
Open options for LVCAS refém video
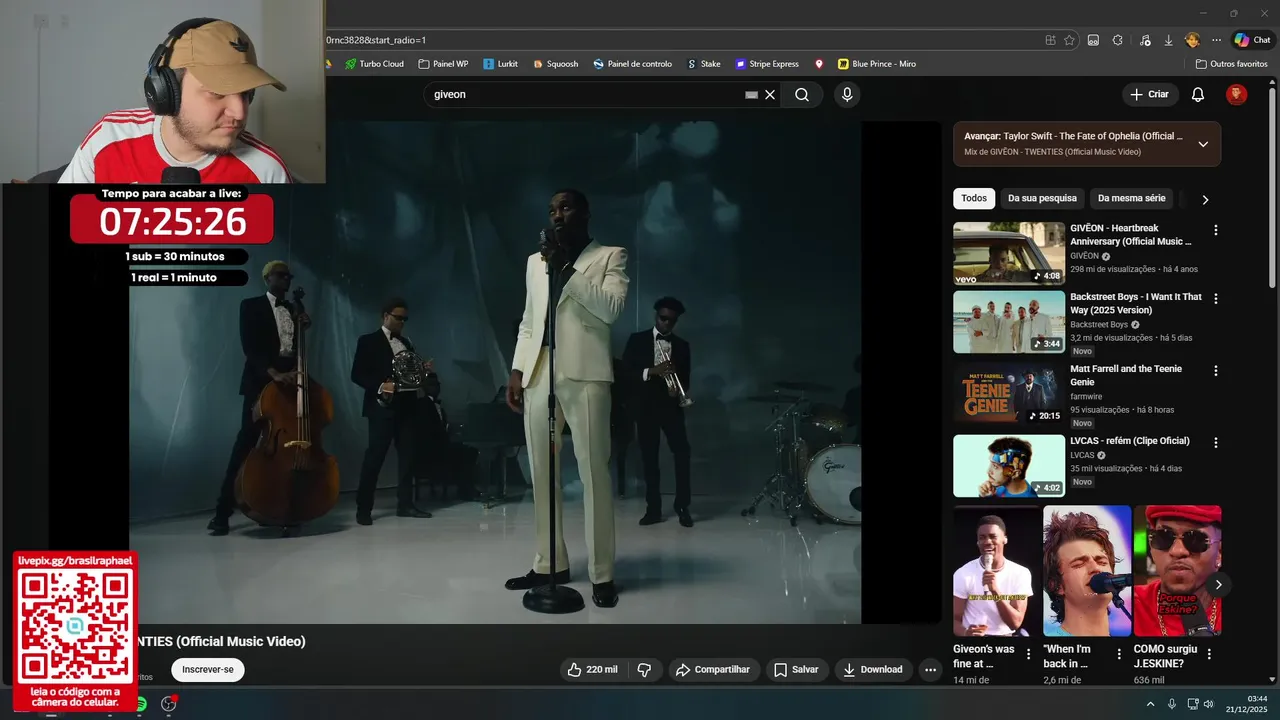tap(1216, 443)
